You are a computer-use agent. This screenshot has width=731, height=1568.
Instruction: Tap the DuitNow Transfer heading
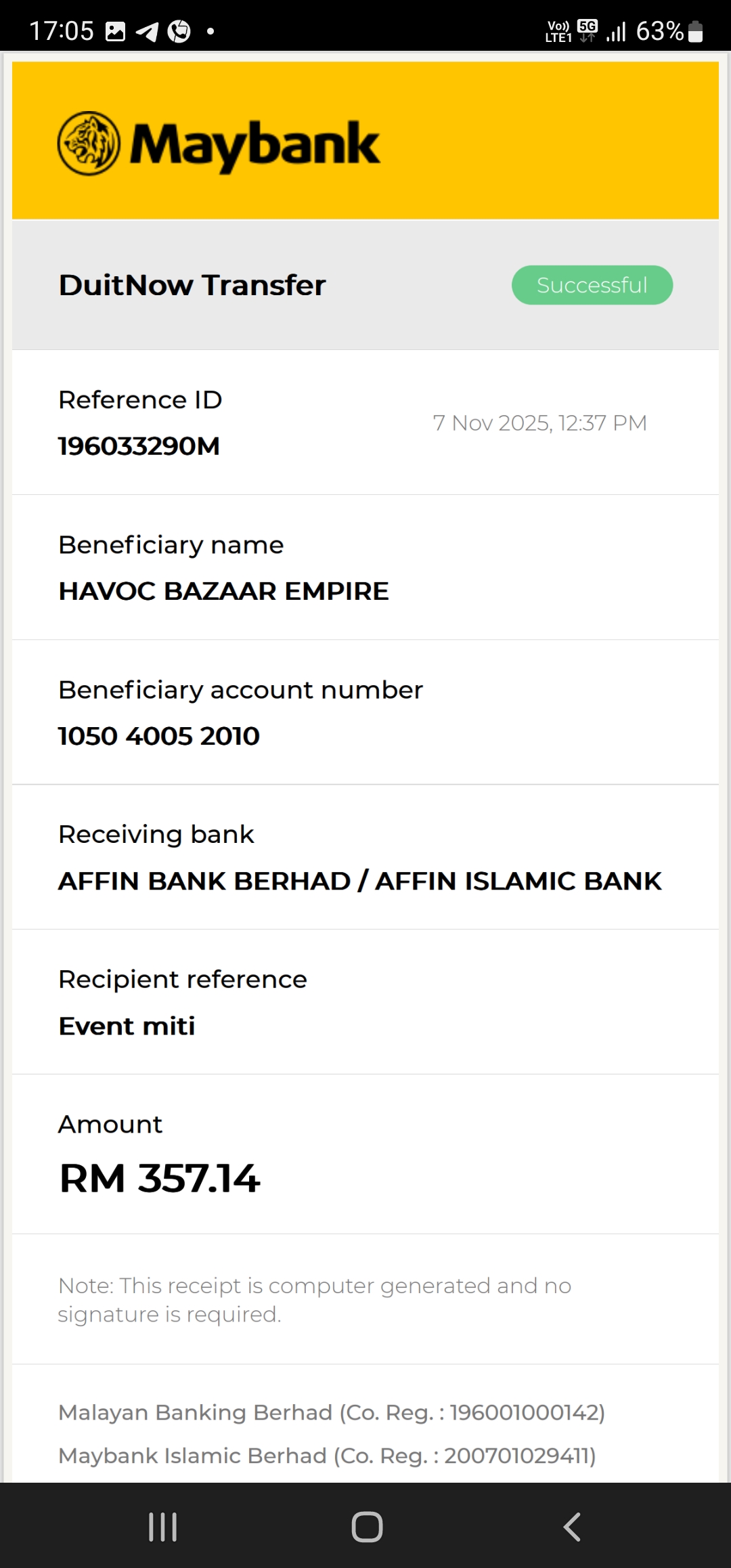192,285
